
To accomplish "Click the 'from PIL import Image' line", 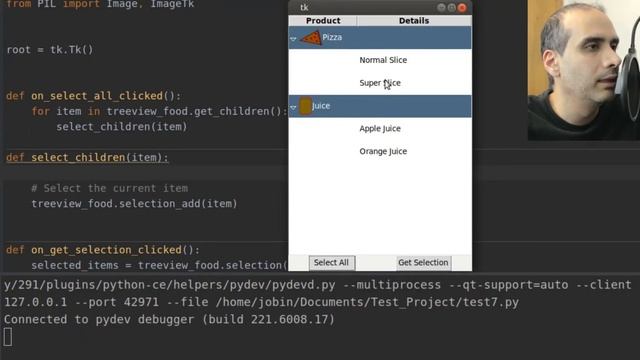I will (100, 4).
